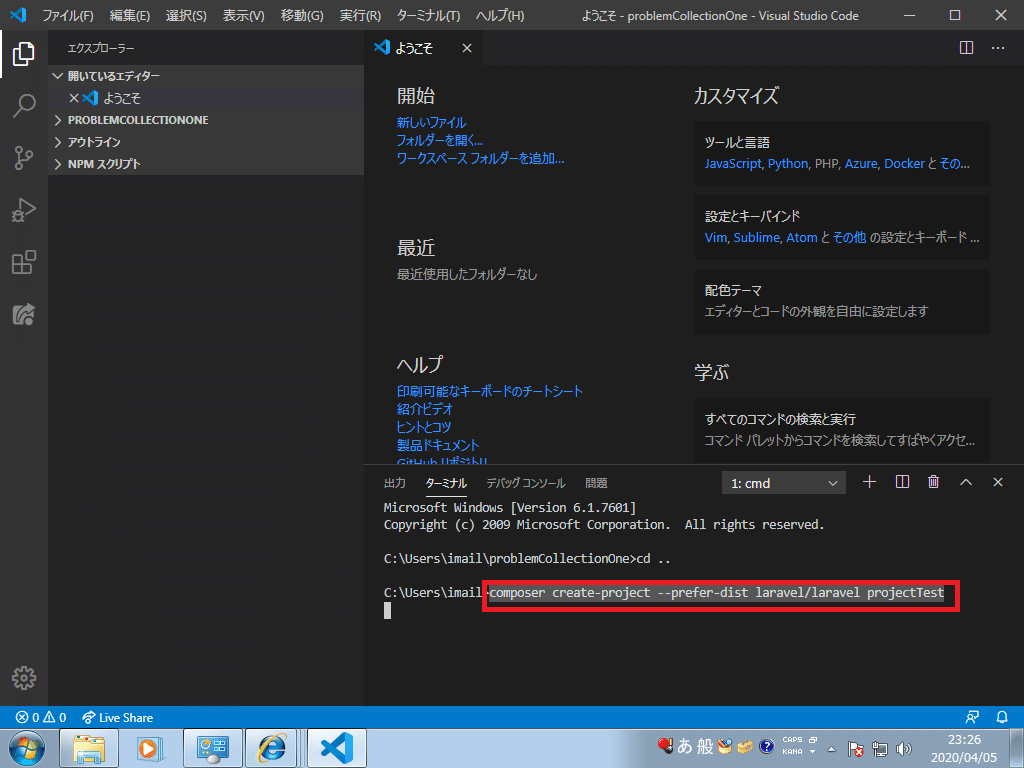
Task: Open Windows Explorer from taskbar
Action: (89, 748)
